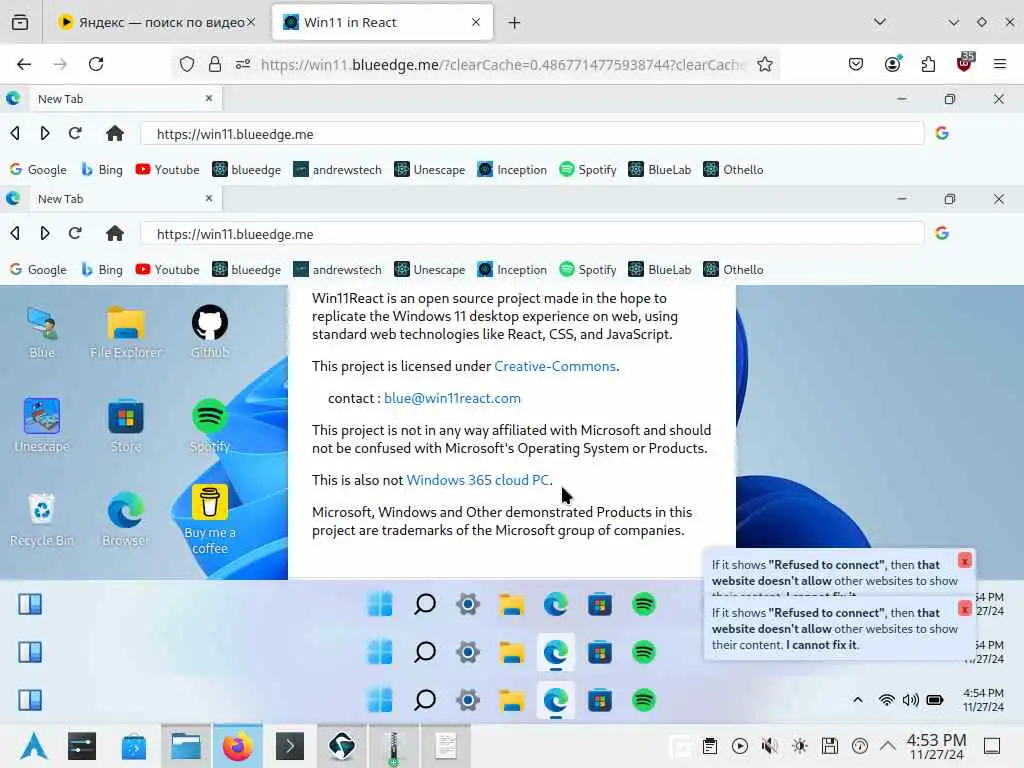Click the home icon in upper Edge window

115,133
